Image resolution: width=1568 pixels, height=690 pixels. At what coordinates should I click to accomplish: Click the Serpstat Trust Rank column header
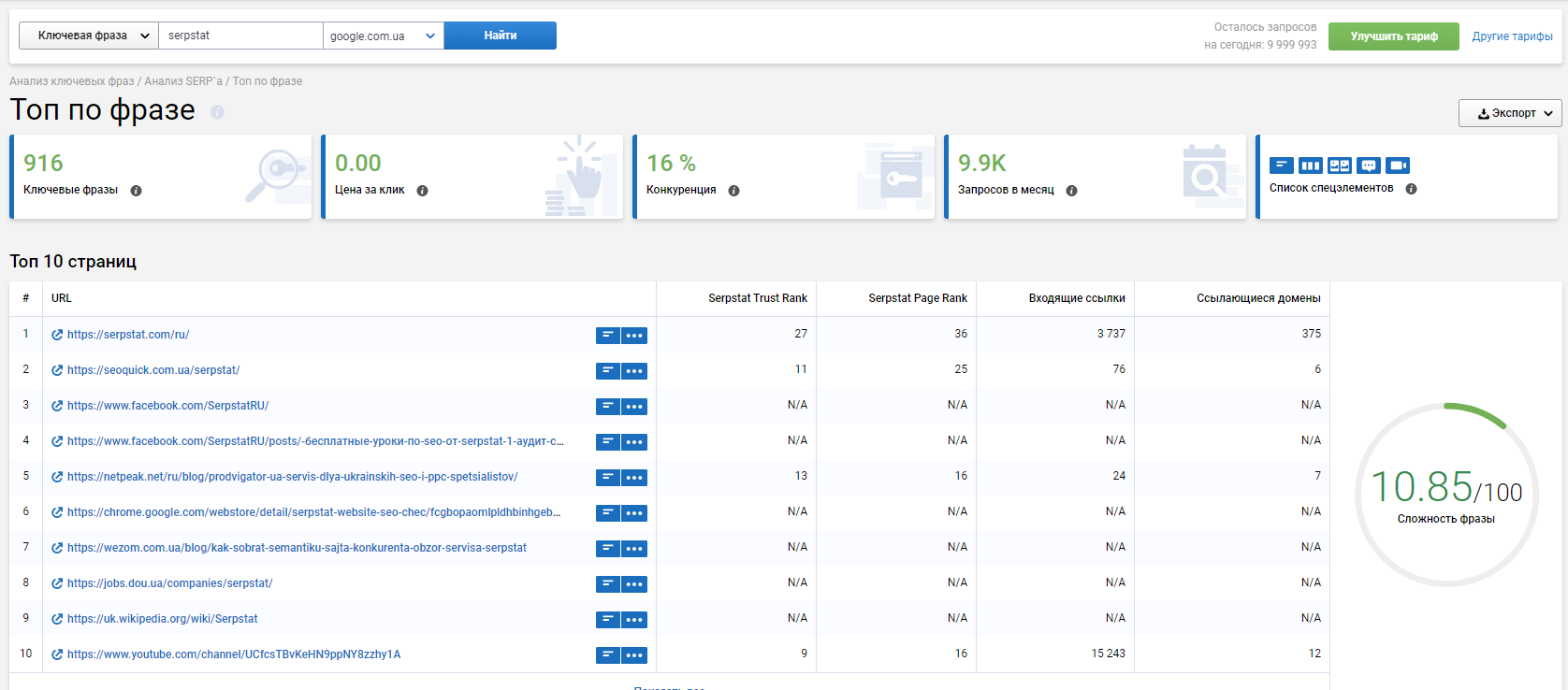pos(757,298)
